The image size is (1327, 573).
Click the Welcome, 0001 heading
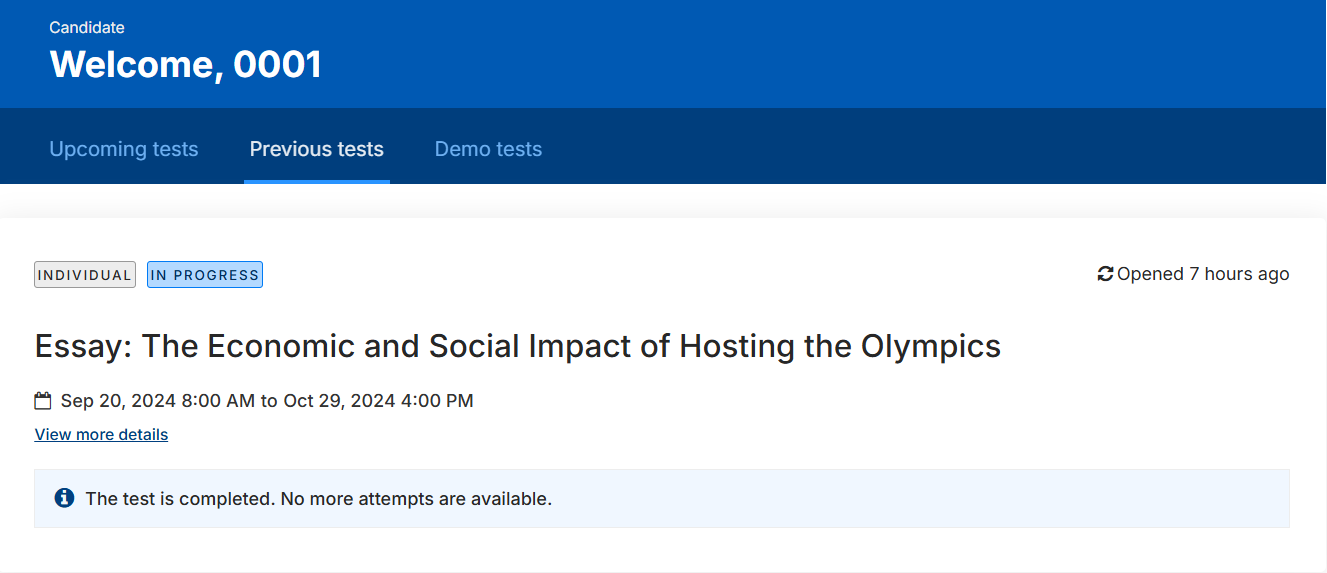pos(186,64)
